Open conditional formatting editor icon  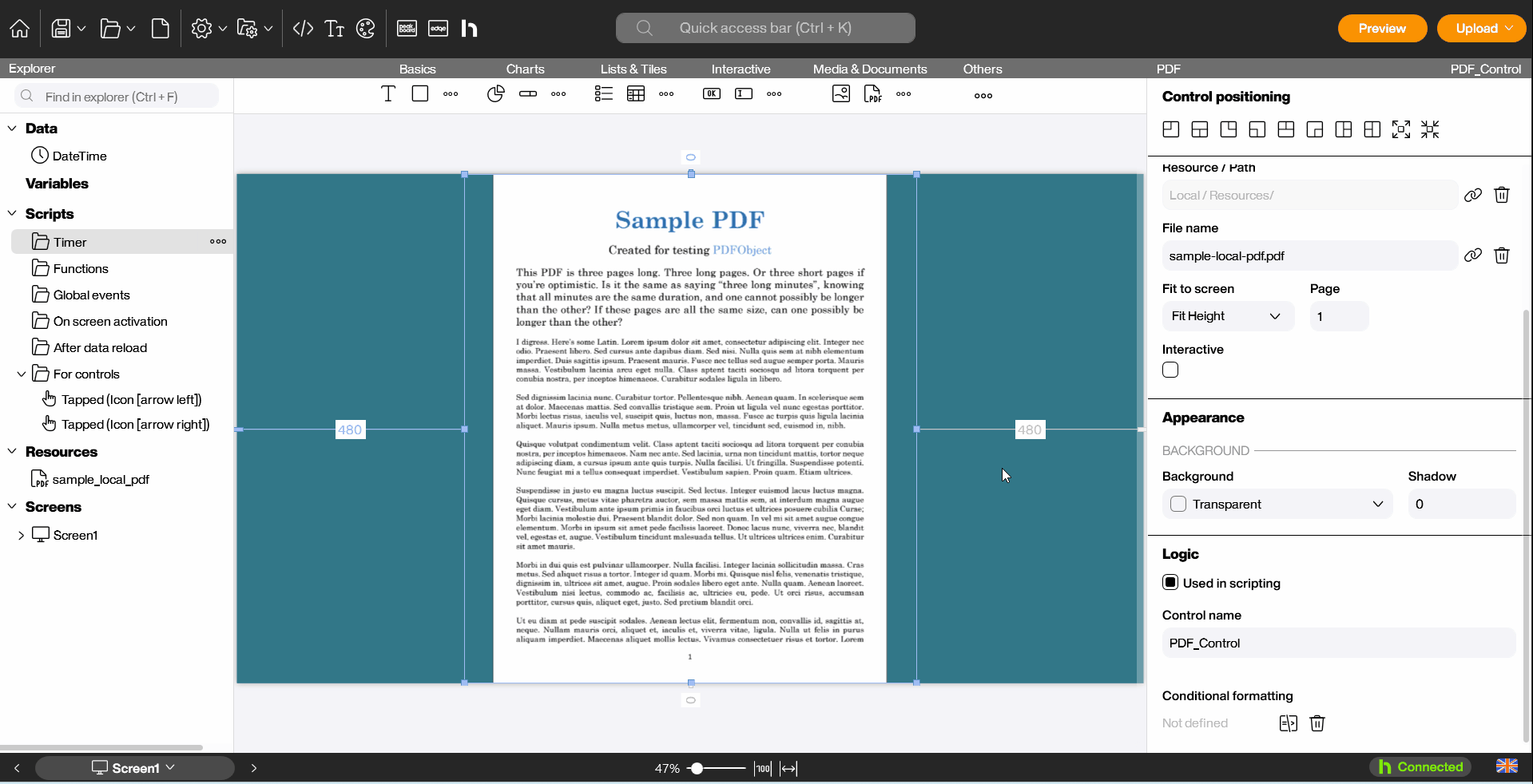pyautogui.click(x=1288, y=723)
